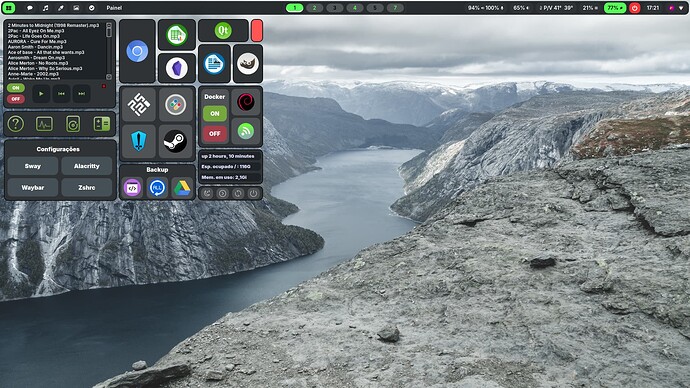Image resolution: width=690 pixels, height=388 pixels.
Task: Turn Docker OFF
Action: tap(215, 134)
